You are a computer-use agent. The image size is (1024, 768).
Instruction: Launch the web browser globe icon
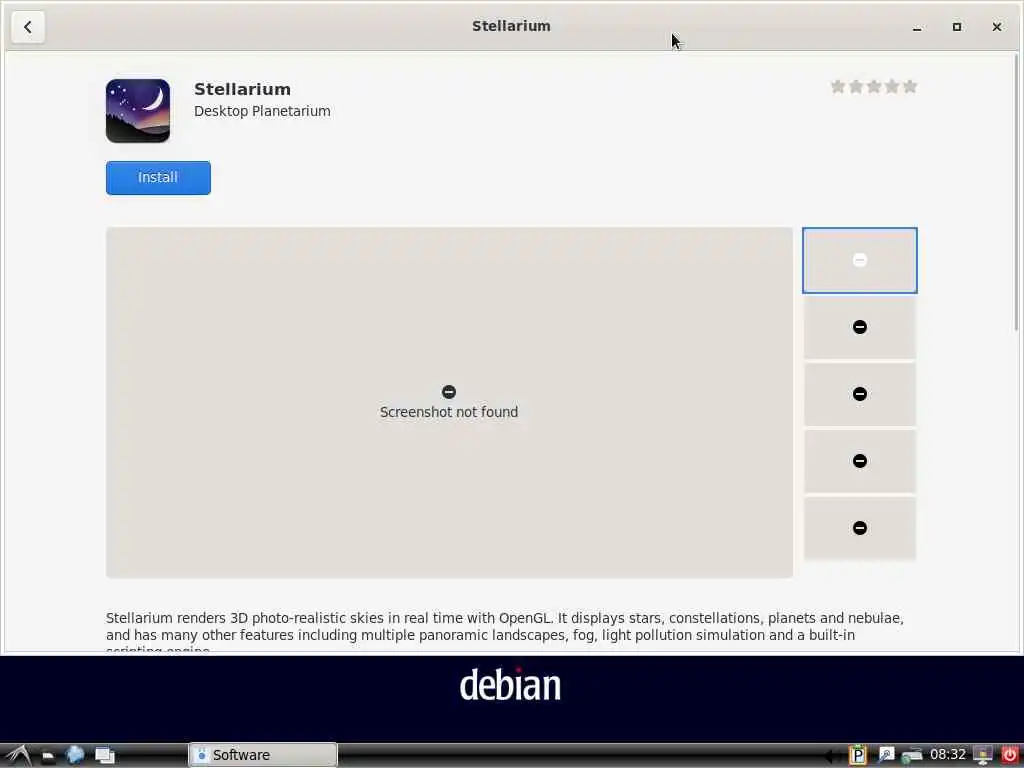pyautogui.click(x=76, y=755)
